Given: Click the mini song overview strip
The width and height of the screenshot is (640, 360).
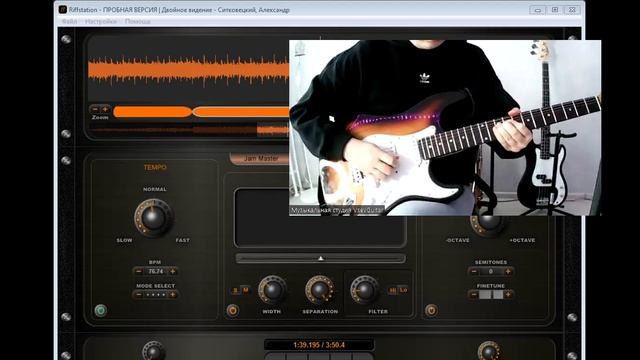Looking at the screenshot, I should (x=189, y=130).
